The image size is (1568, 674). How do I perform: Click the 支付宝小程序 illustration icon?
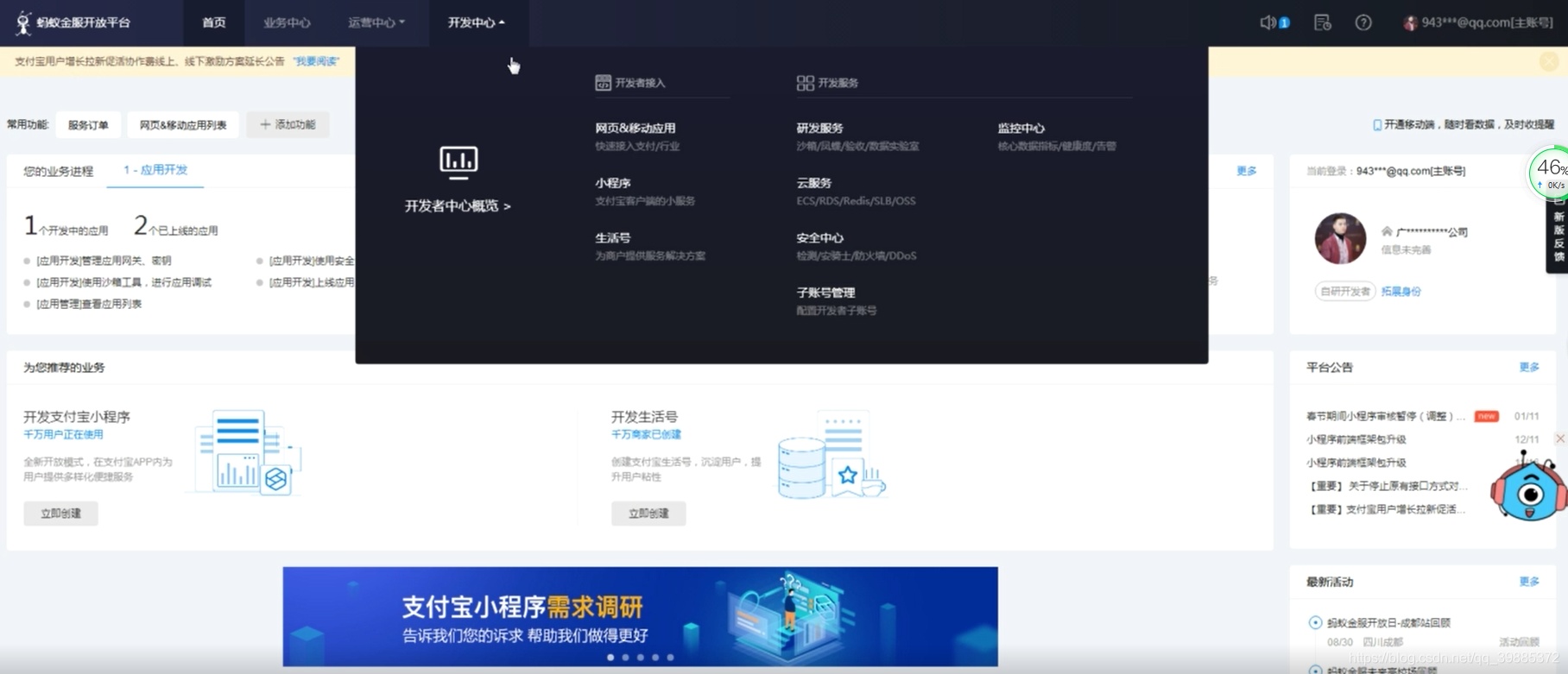point(249,452)
